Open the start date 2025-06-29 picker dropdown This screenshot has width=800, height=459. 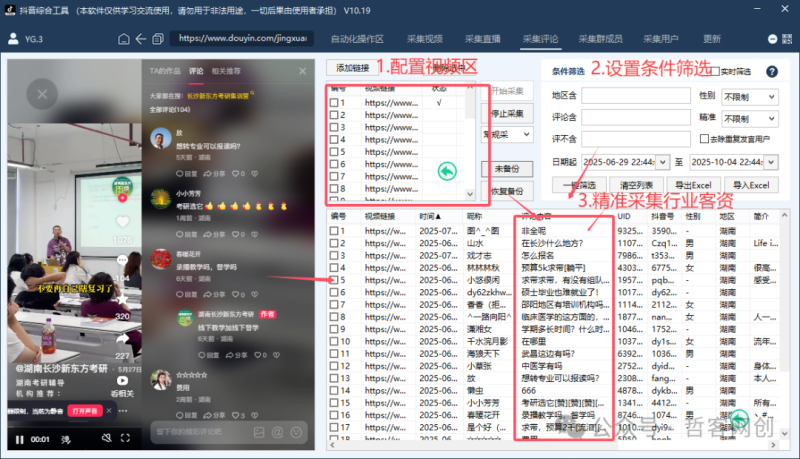[662, 162]
